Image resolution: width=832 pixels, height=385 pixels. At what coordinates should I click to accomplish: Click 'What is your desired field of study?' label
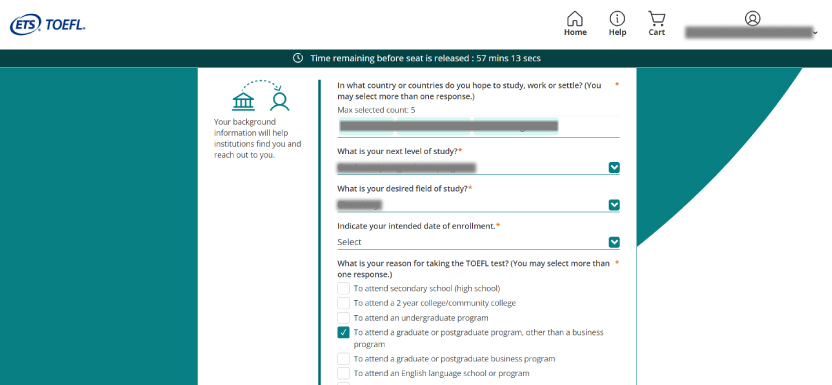(x=403, y=188)
